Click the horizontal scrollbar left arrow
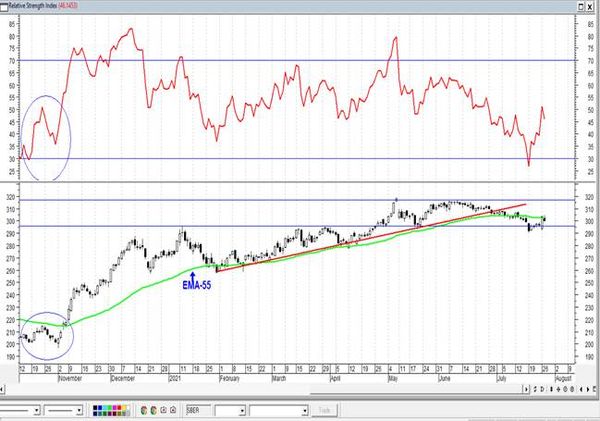The width and height of the screenshot is (600, 421). coord(2,389)
